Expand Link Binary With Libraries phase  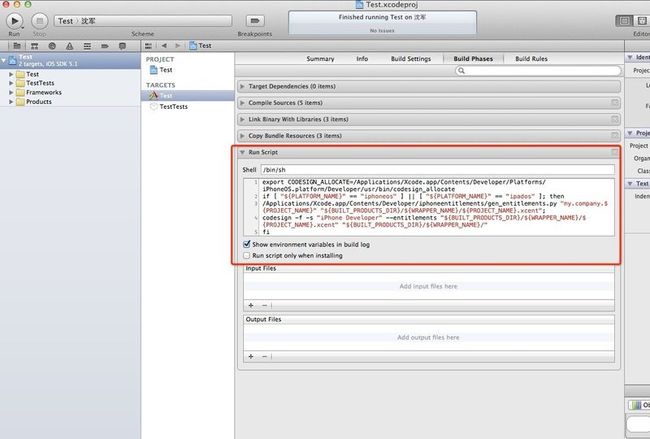(243, 119)
